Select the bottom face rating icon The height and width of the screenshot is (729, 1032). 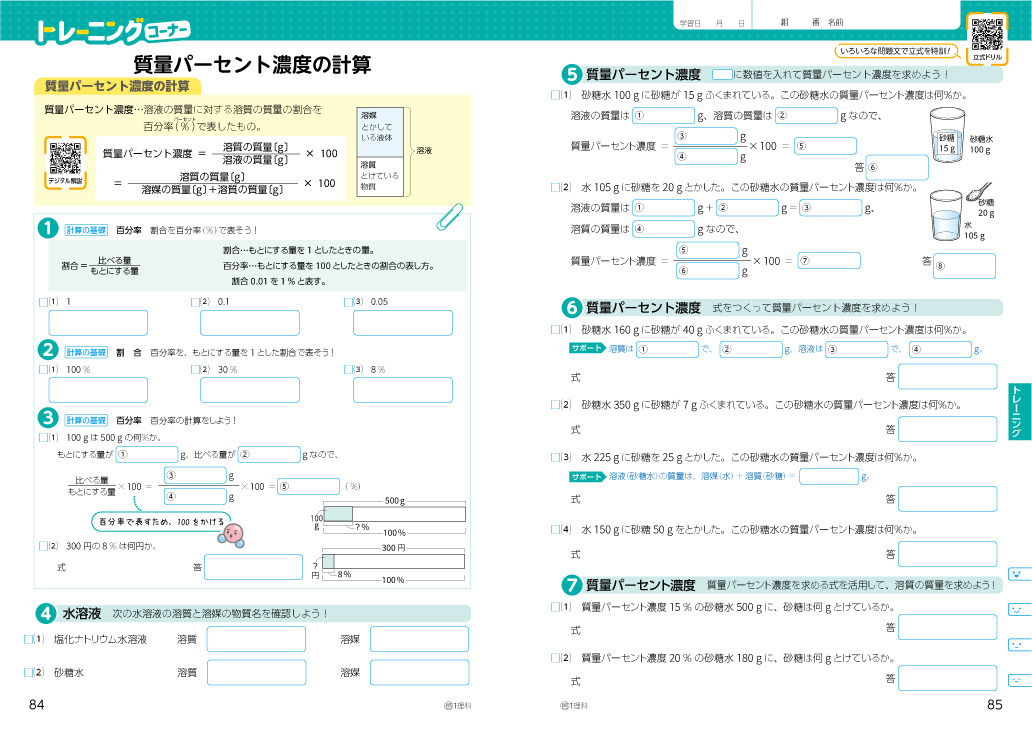(x=1017, y=678)
